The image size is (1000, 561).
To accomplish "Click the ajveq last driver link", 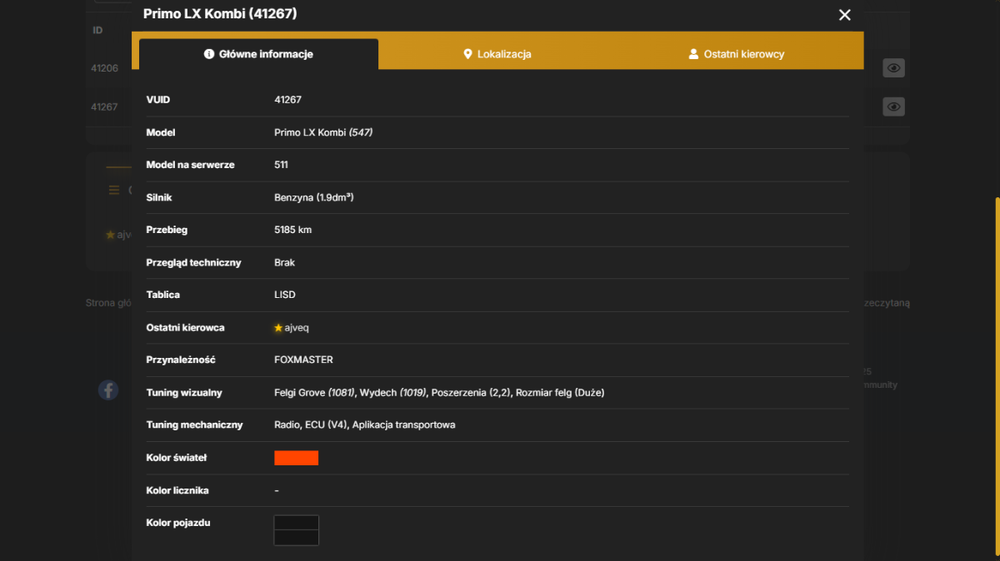I will [x=297, y=328].
